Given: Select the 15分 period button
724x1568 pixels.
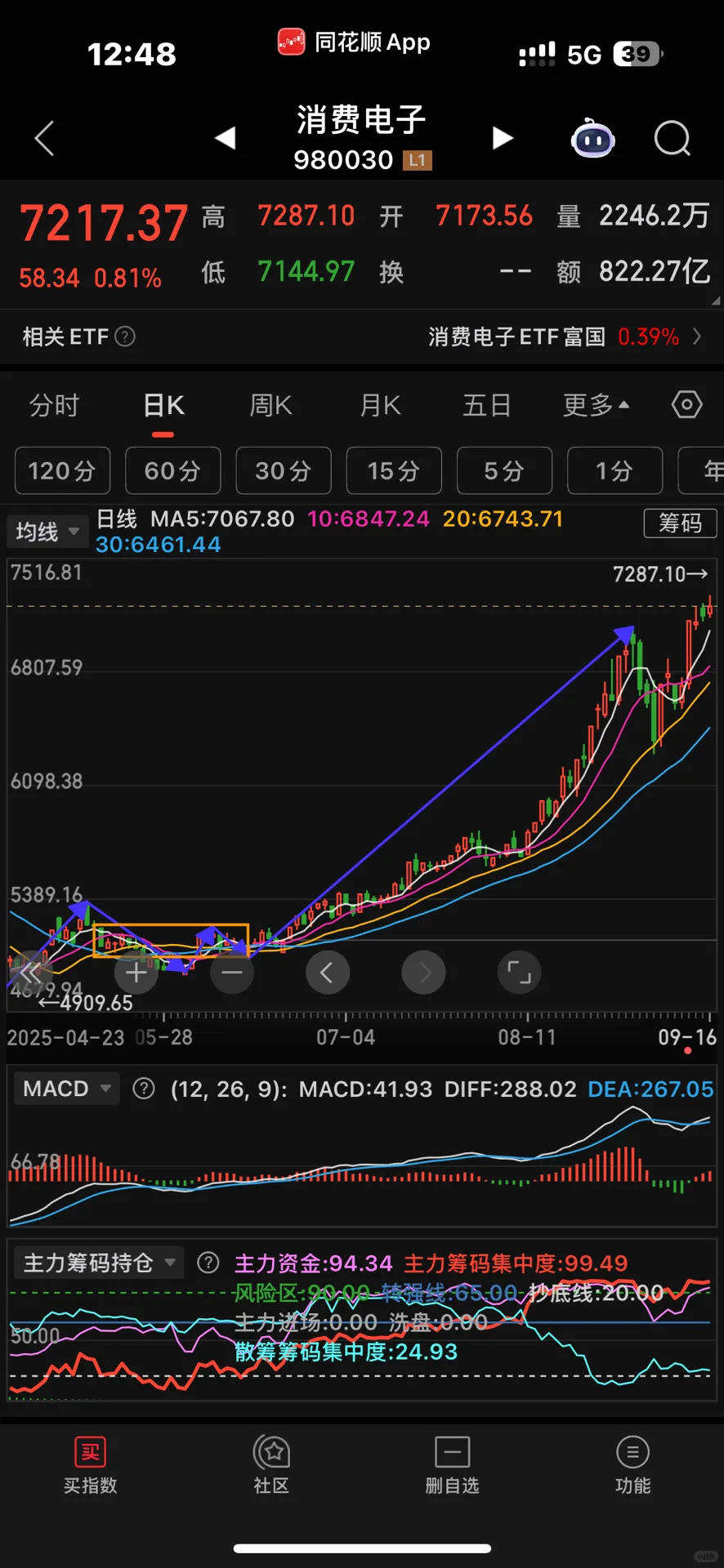Looking at the screenshot, I should 394,470.
